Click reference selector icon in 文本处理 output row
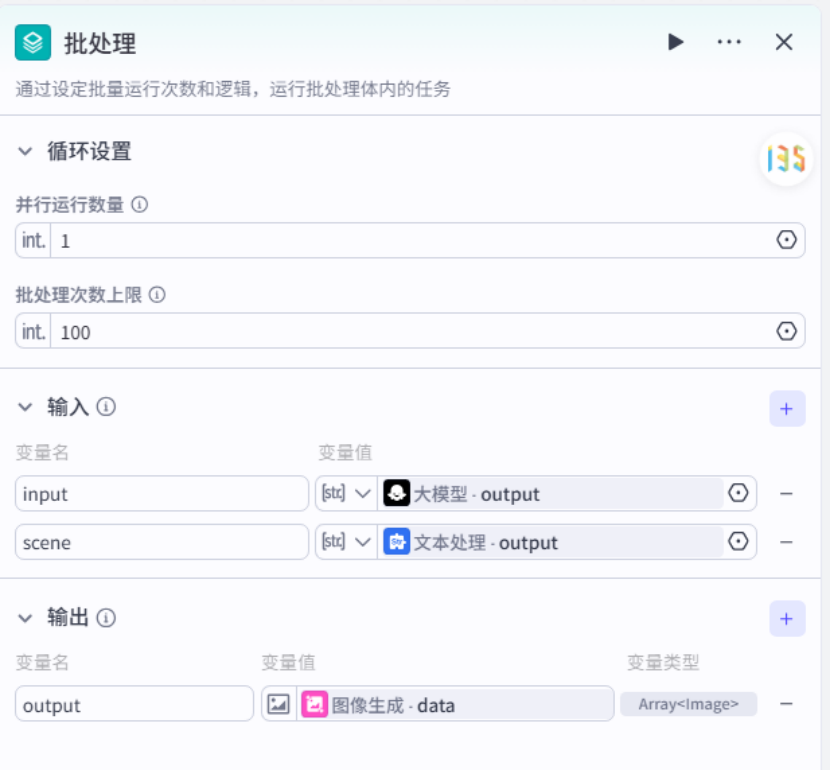 tap(738, 542)
